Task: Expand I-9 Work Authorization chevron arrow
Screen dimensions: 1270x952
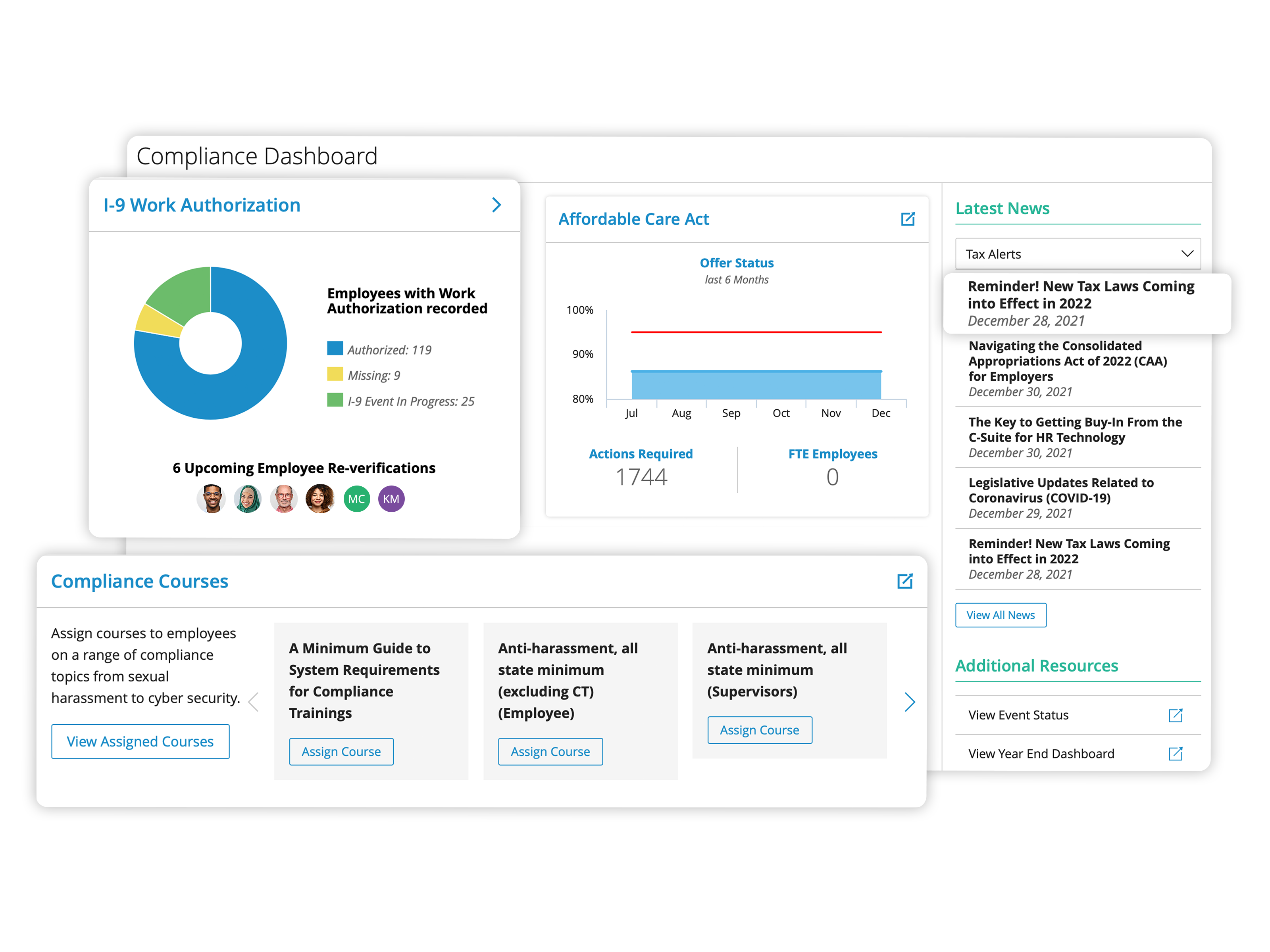Action: [496, 205]
